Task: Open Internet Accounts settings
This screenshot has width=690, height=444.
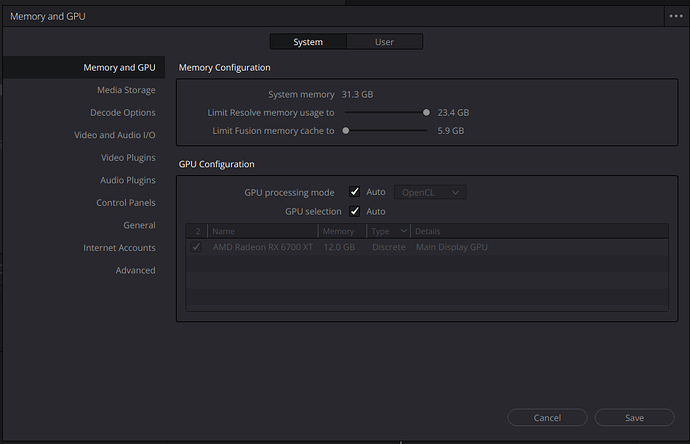Action: tap(119, 248)
